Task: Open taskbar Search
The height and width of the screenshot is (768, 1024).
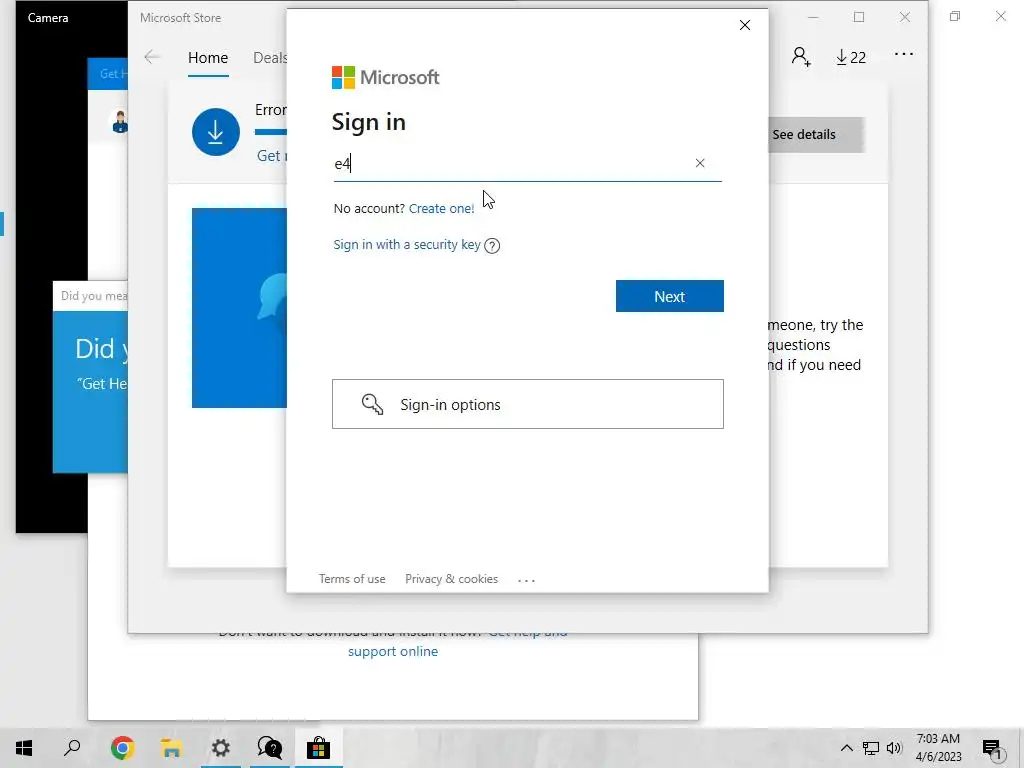Action: click(x=72, y=748)
